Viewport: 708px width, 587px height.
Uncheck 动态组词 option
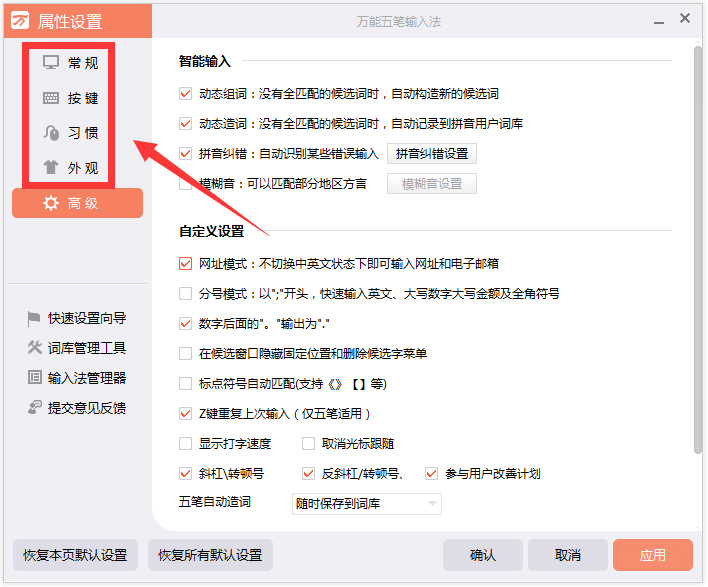click(x=185, y=93)
